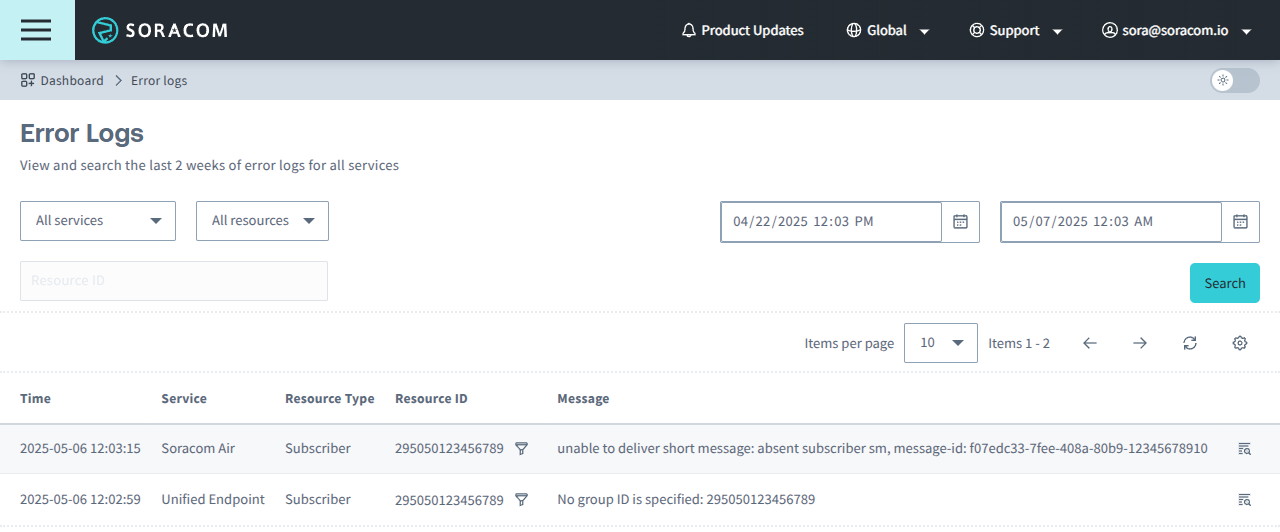Expand the Global coverage dropdown
1280x532 pixels.
(x=888, y=30)
